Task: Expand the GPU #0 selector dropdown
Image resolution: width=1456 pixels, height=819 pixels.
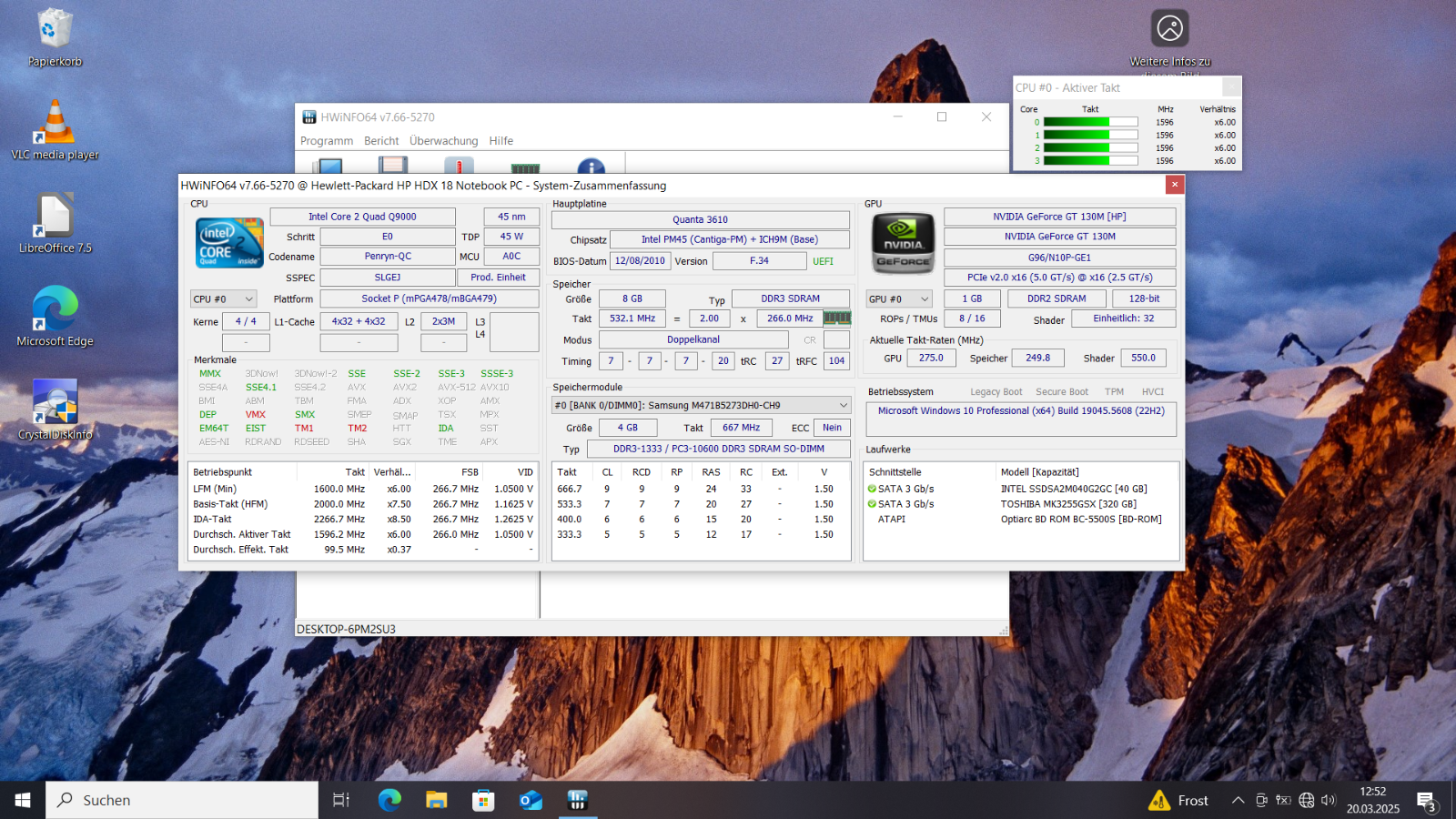Action: click(899, 298)
